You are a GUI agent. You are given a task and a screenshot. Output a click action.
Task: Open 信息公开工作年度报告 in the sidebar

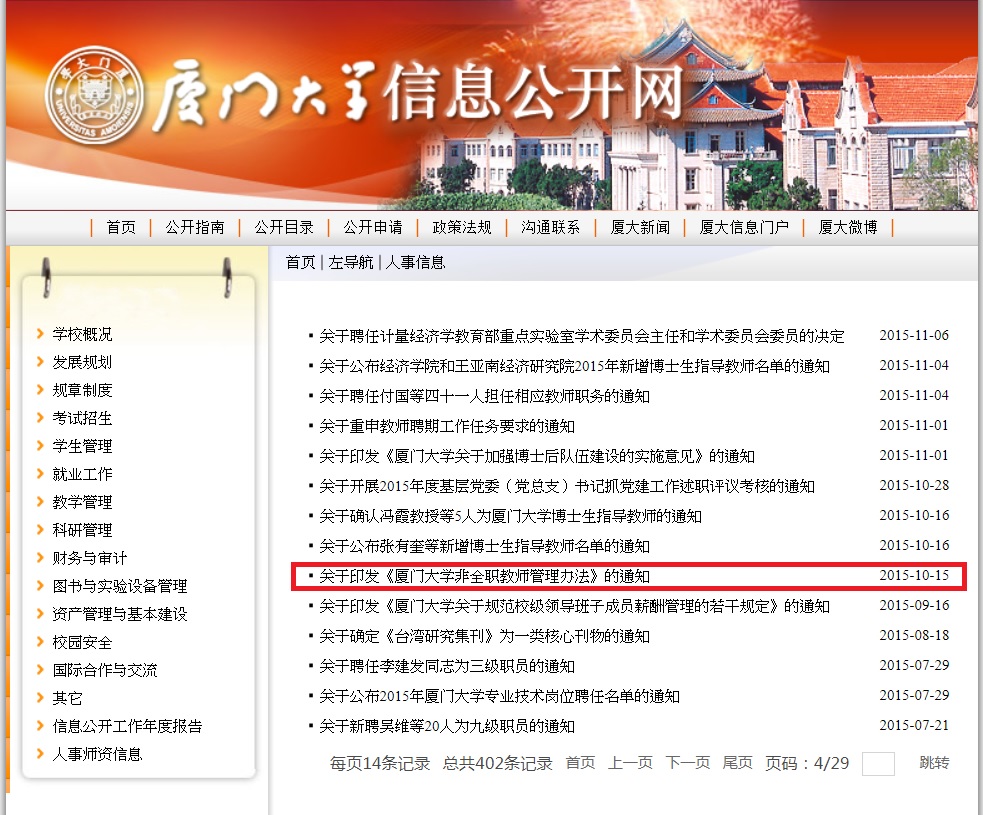pos(127,726)
